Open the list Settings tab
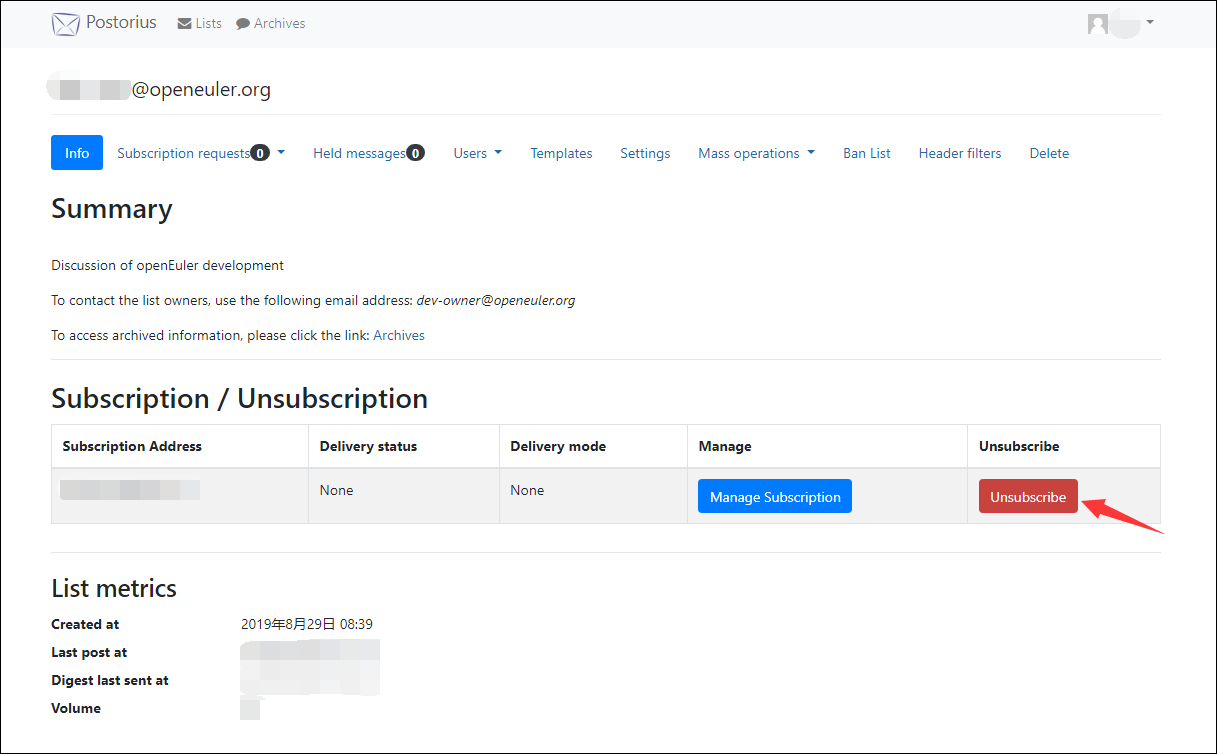 coord(645,153)
